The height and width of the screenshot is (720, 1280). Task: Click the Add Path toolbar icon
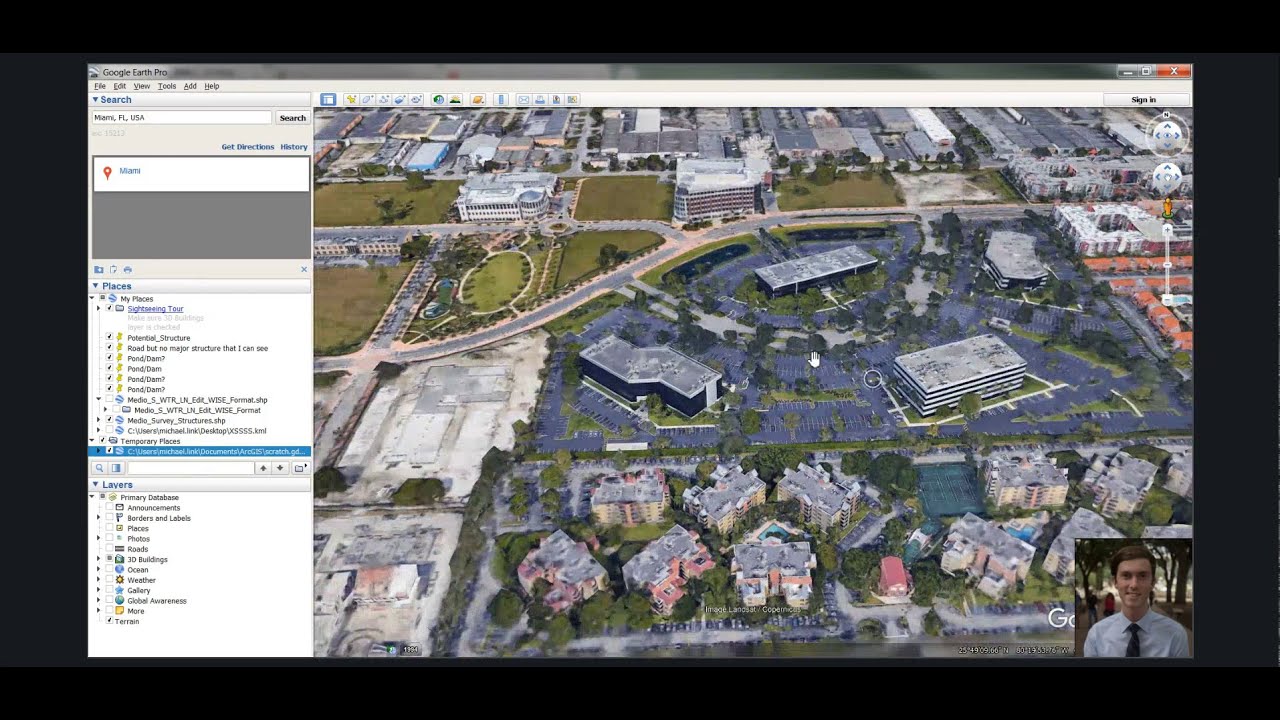click(384, 100)
